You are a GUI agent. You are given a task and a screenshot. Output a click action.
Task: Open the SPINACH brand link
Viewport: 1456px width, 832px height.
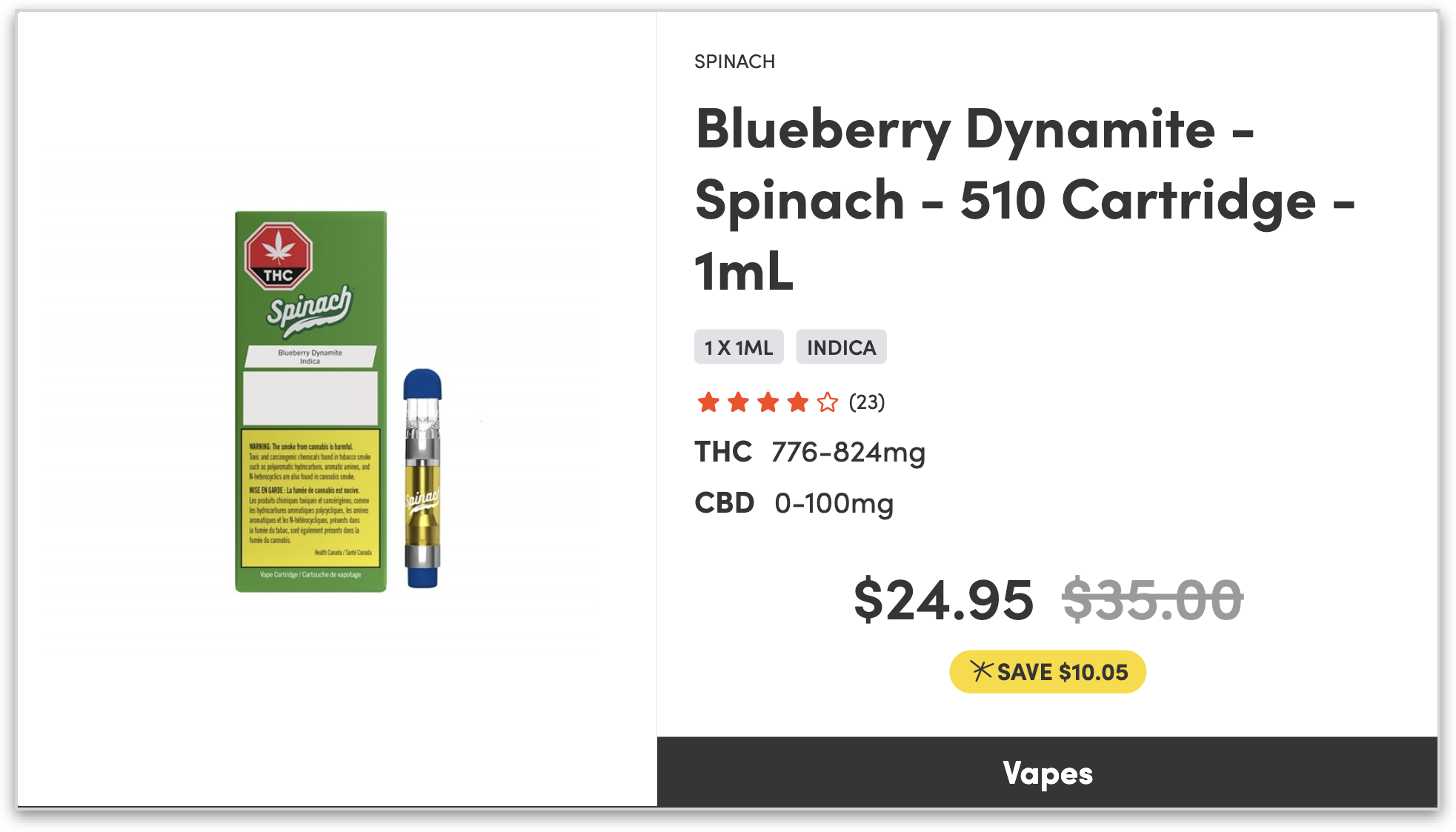click(734, 61)
